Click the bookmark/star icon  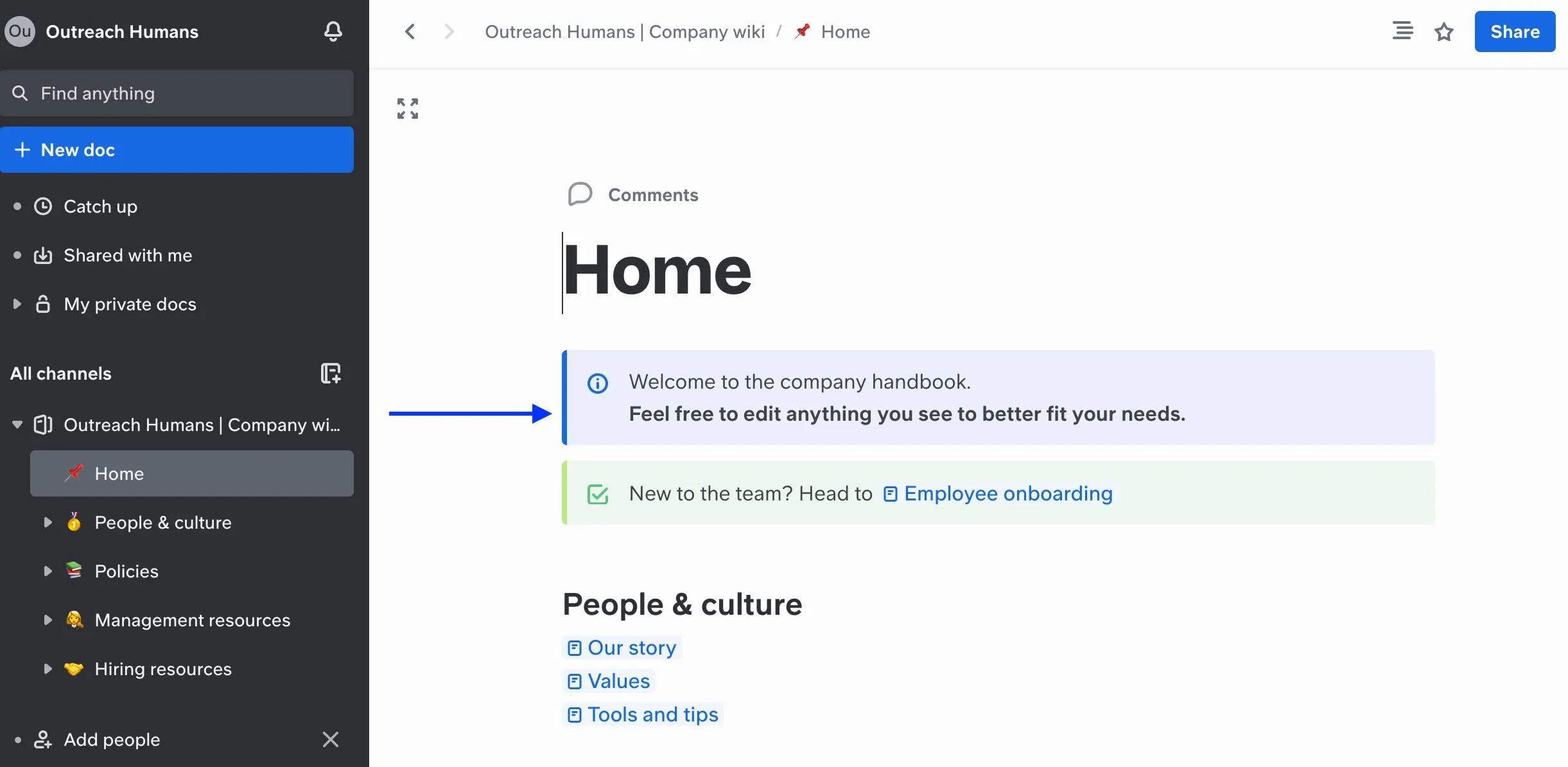tap(1443, 31)
